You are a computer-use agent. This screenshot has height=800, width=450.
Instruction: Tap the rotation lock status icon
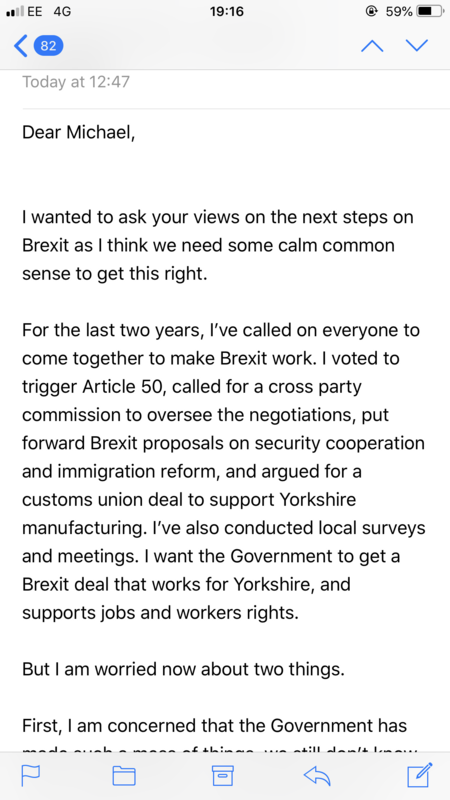pos(372,11)
